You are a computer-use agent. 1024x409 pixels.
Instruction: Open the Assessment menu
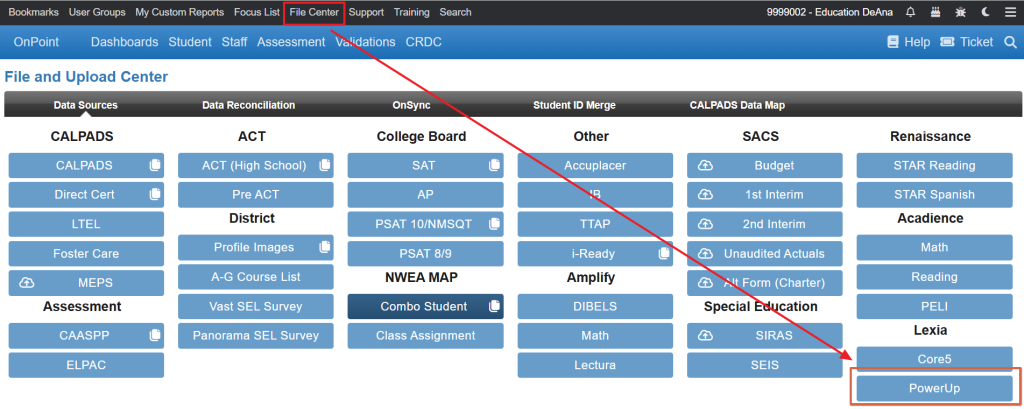[290, 42]
